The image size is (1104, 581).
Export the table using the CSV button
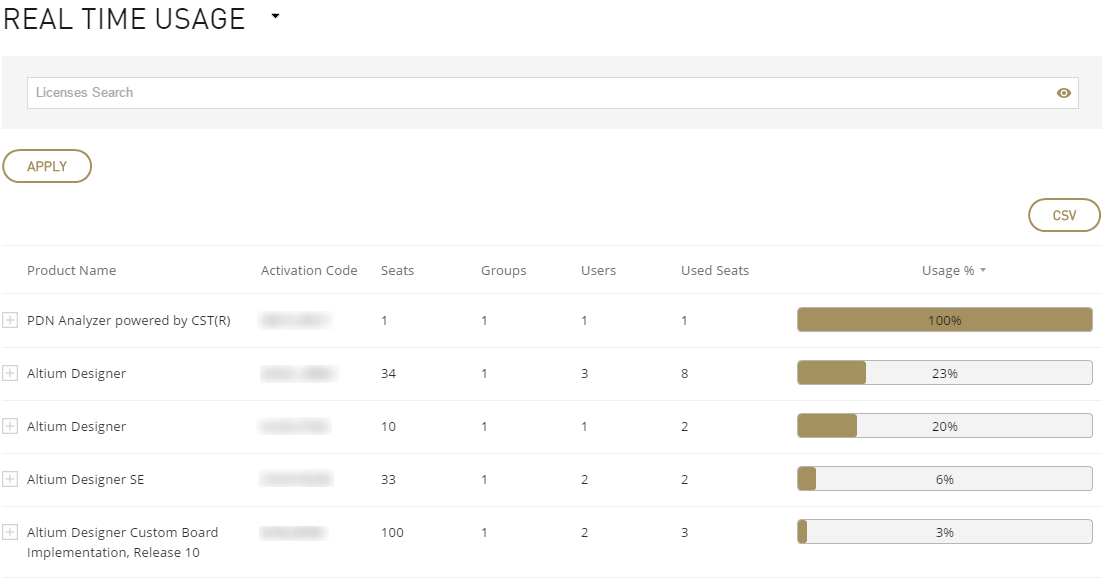coord(1064,215)
